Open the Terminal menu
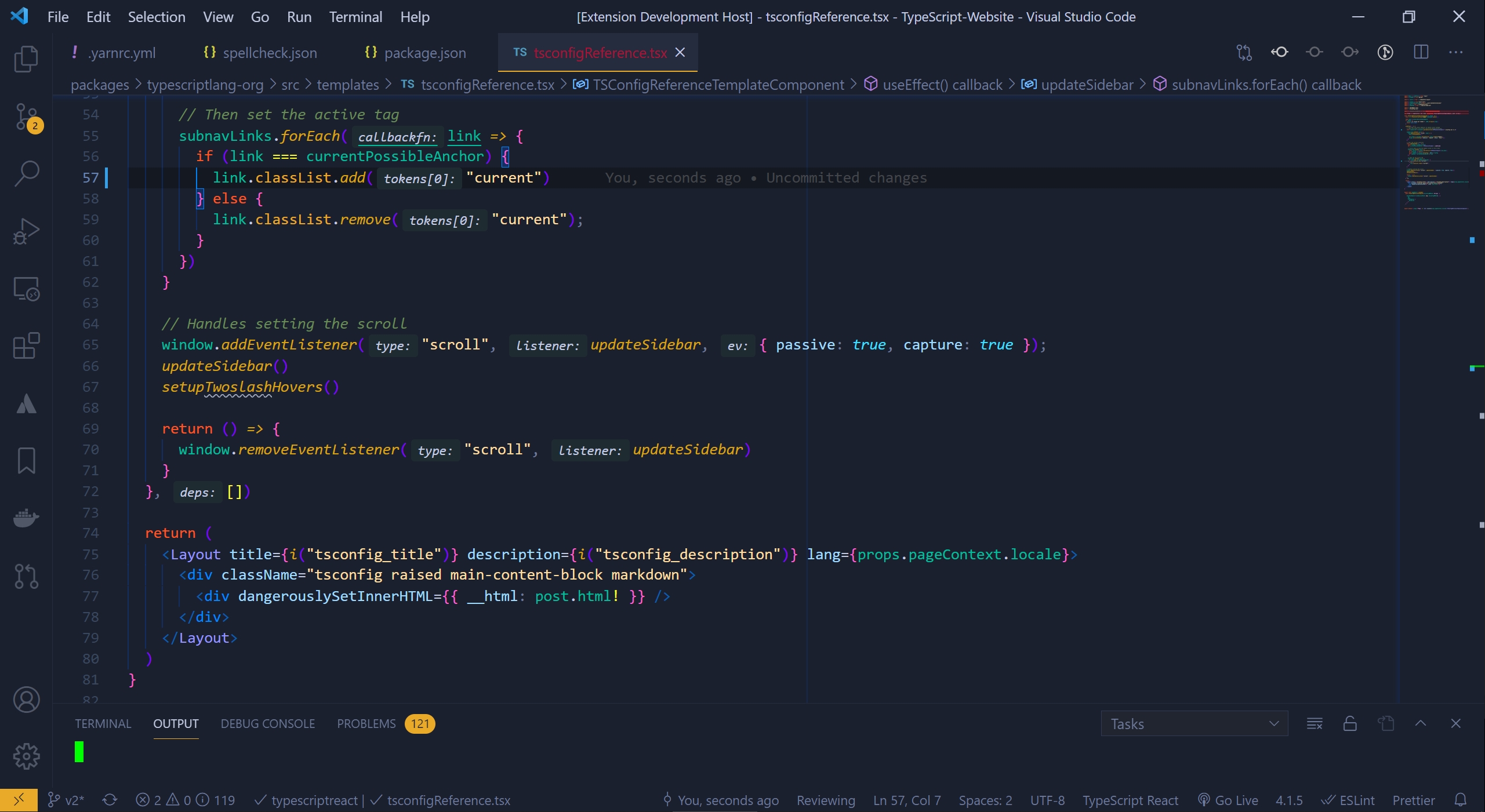 (355, 17)
